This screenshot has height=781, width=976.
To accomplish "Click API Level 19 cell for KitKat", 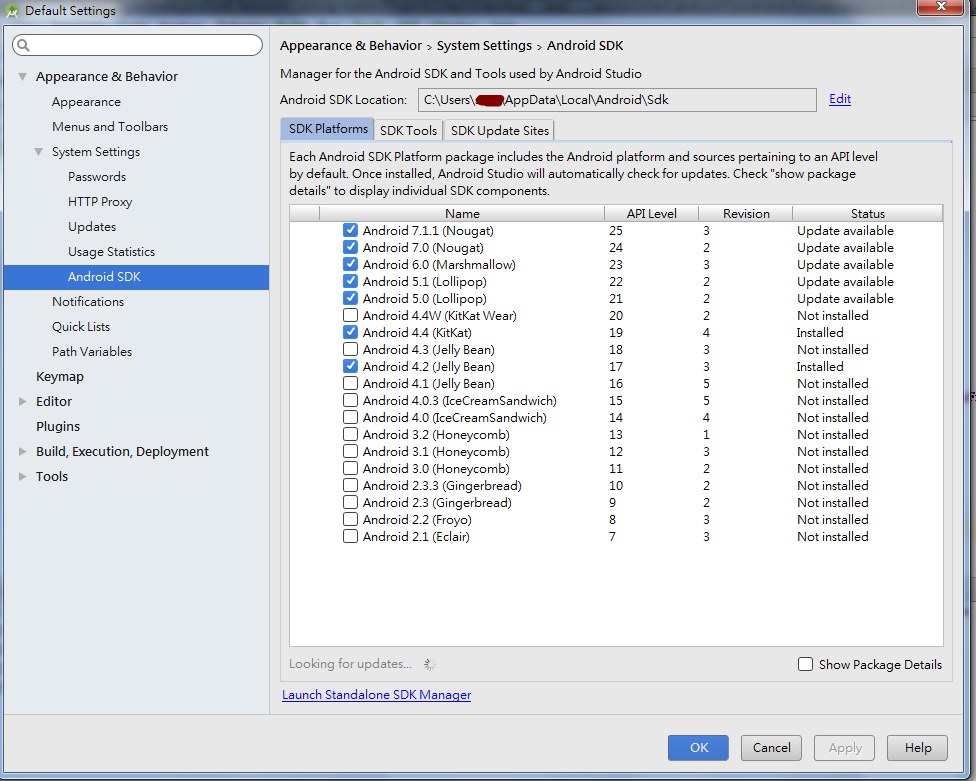I will point(616,332).
